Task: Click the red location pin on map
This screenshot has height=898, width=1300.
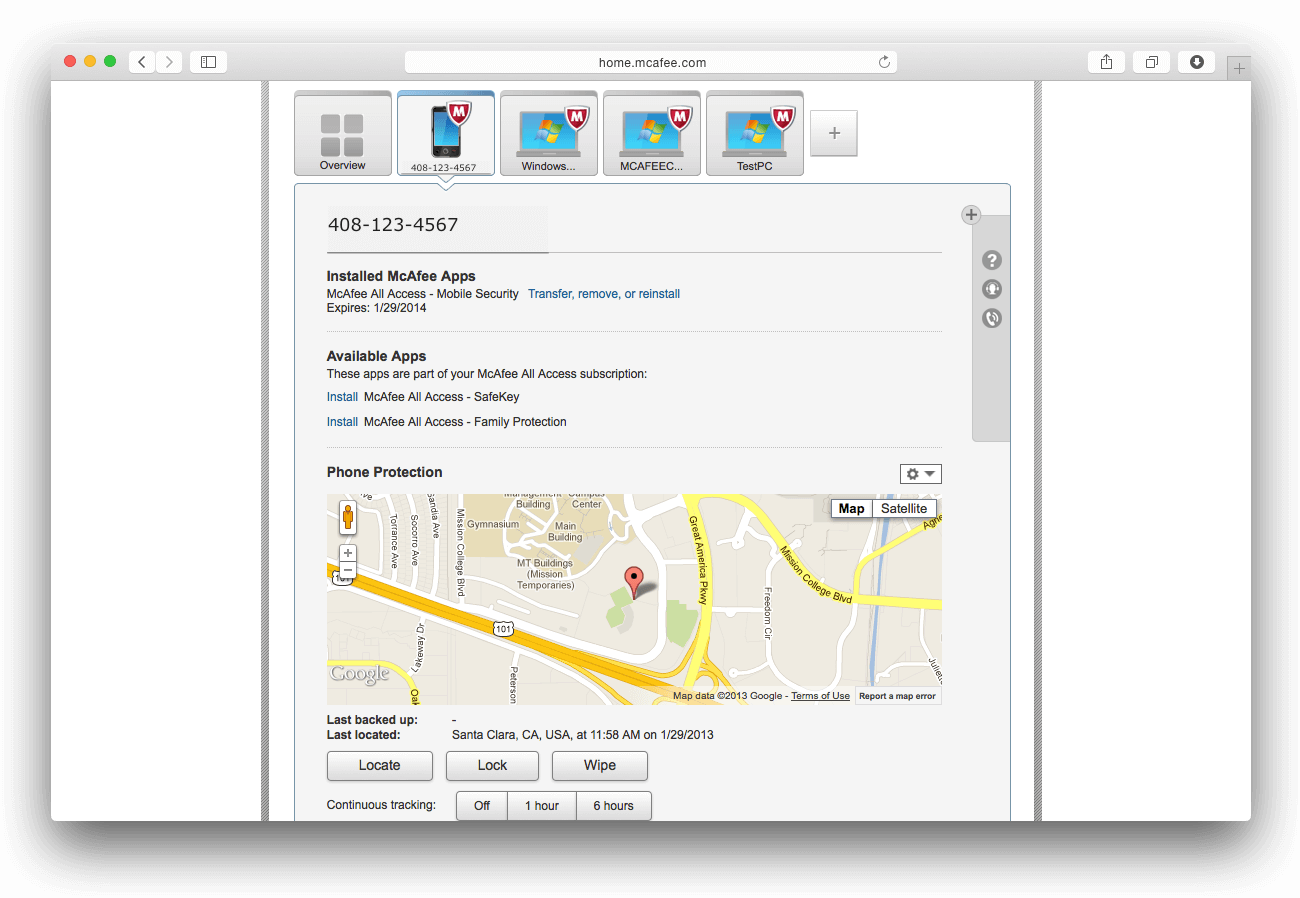Action: (x=634, y=581)
